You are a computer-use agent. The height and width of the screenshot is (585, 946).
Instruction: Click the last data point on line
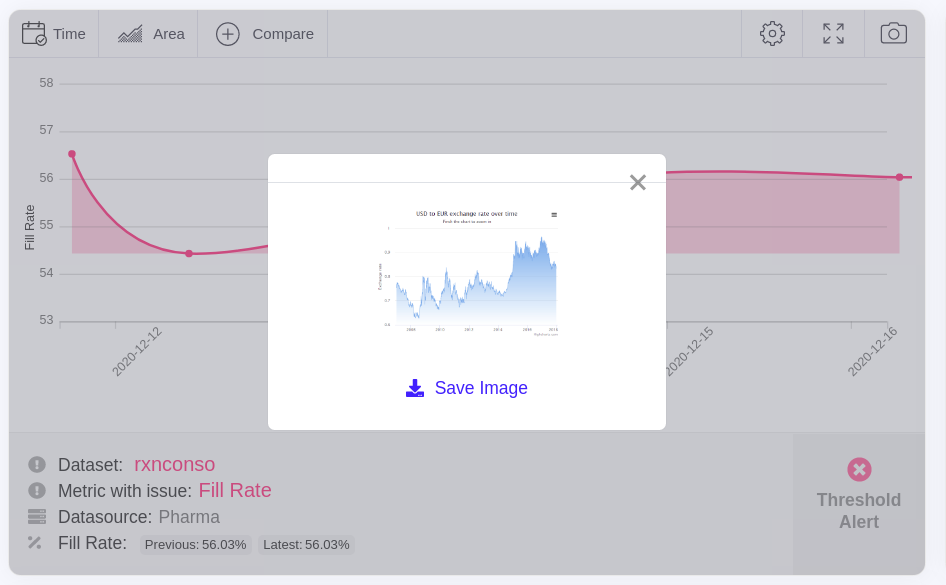click(899, 177)
